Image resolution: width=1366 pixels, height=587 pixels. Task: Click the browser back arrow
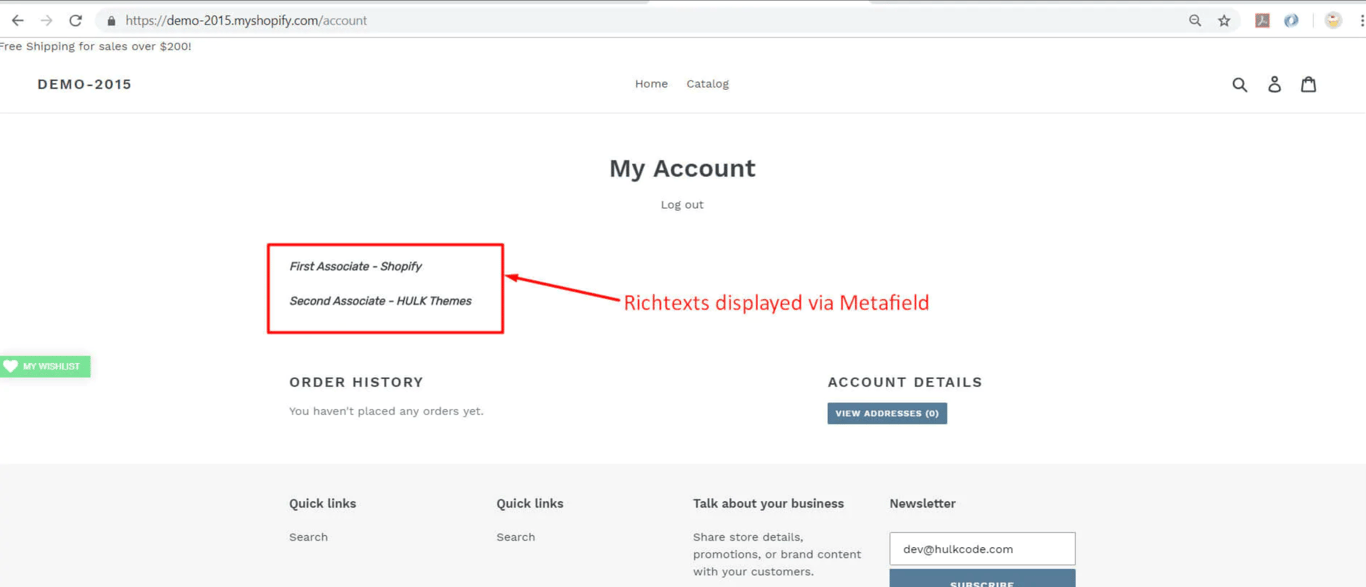point(18,20)
